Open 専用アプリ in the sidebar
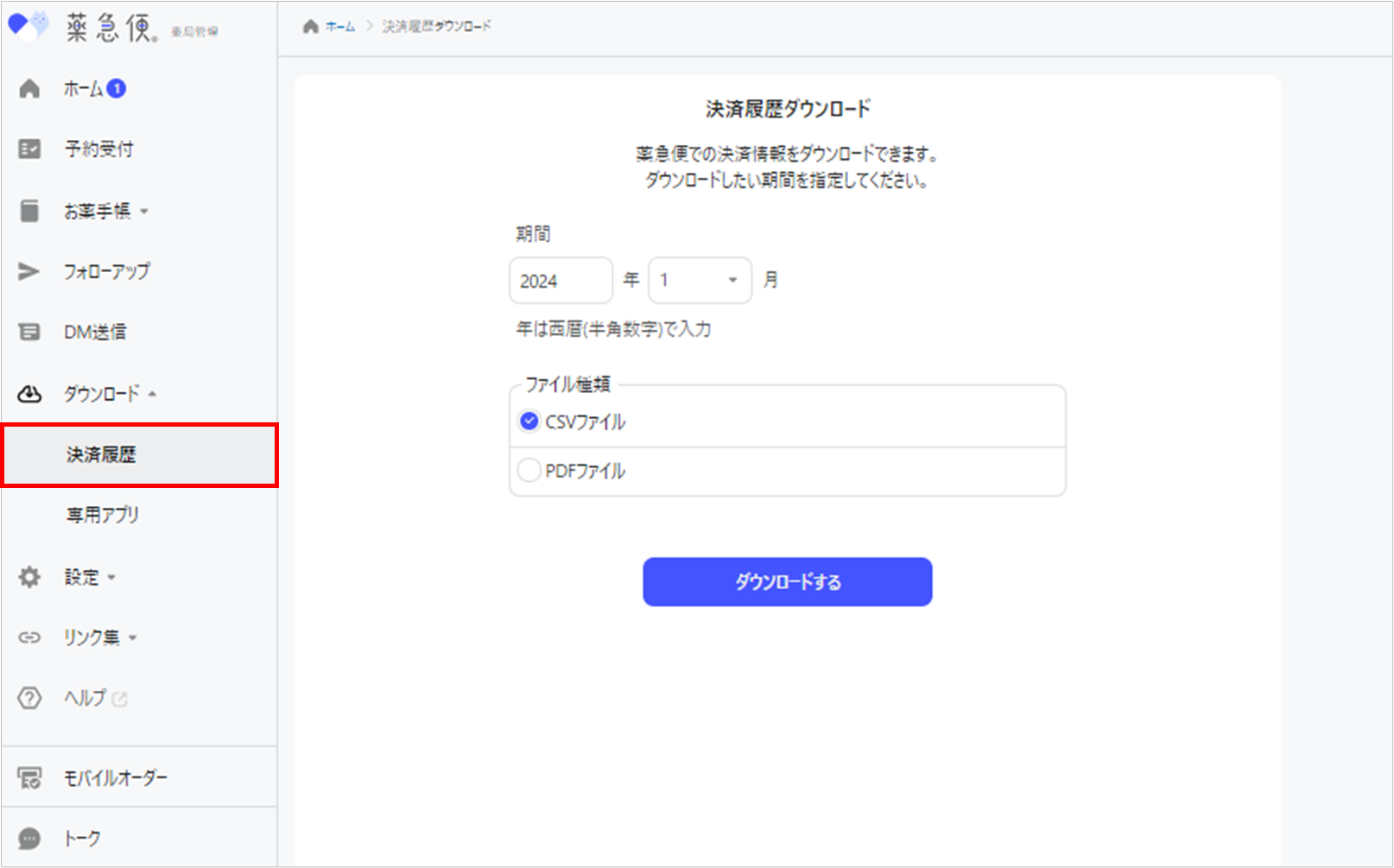Viewport: 1394px width, 868px height. tap(103, 515)
